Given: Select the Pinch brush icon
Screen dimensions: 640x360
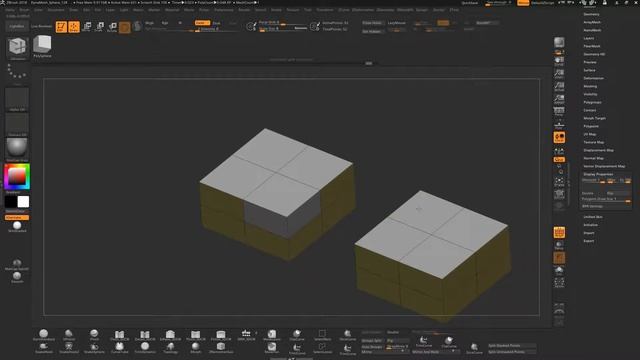Looking at the screenshot, I should point(94,335).
